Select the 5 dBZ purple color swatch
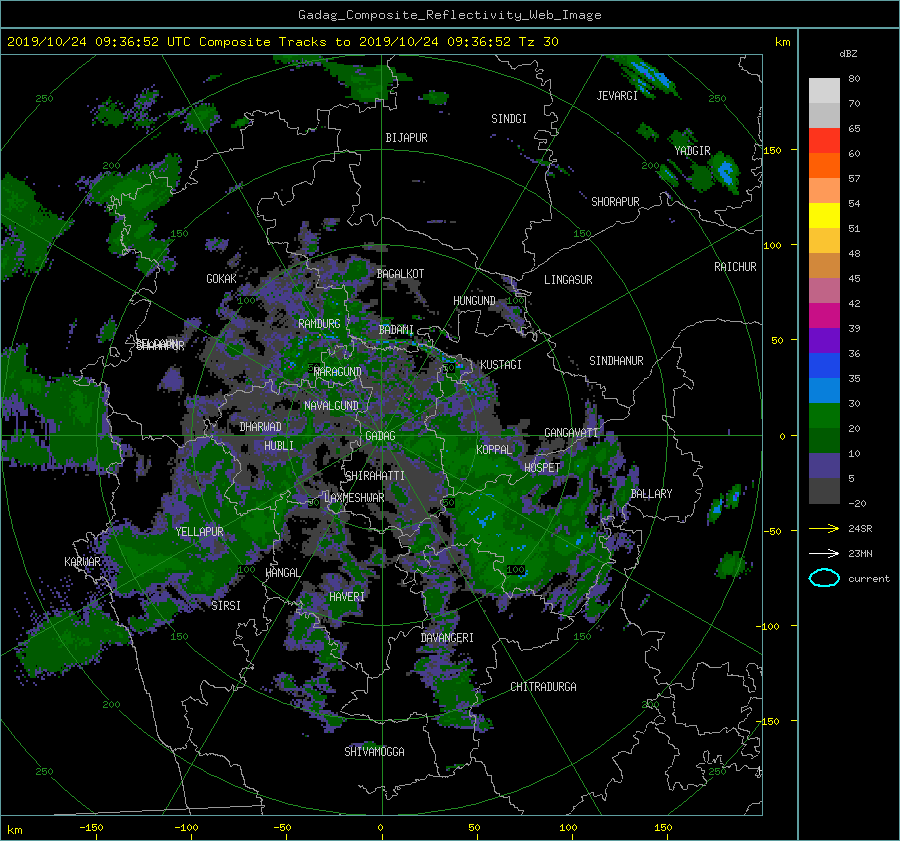The width and height of the screenshot is (900, 841). pyautogui.click(x=824, y=465)
